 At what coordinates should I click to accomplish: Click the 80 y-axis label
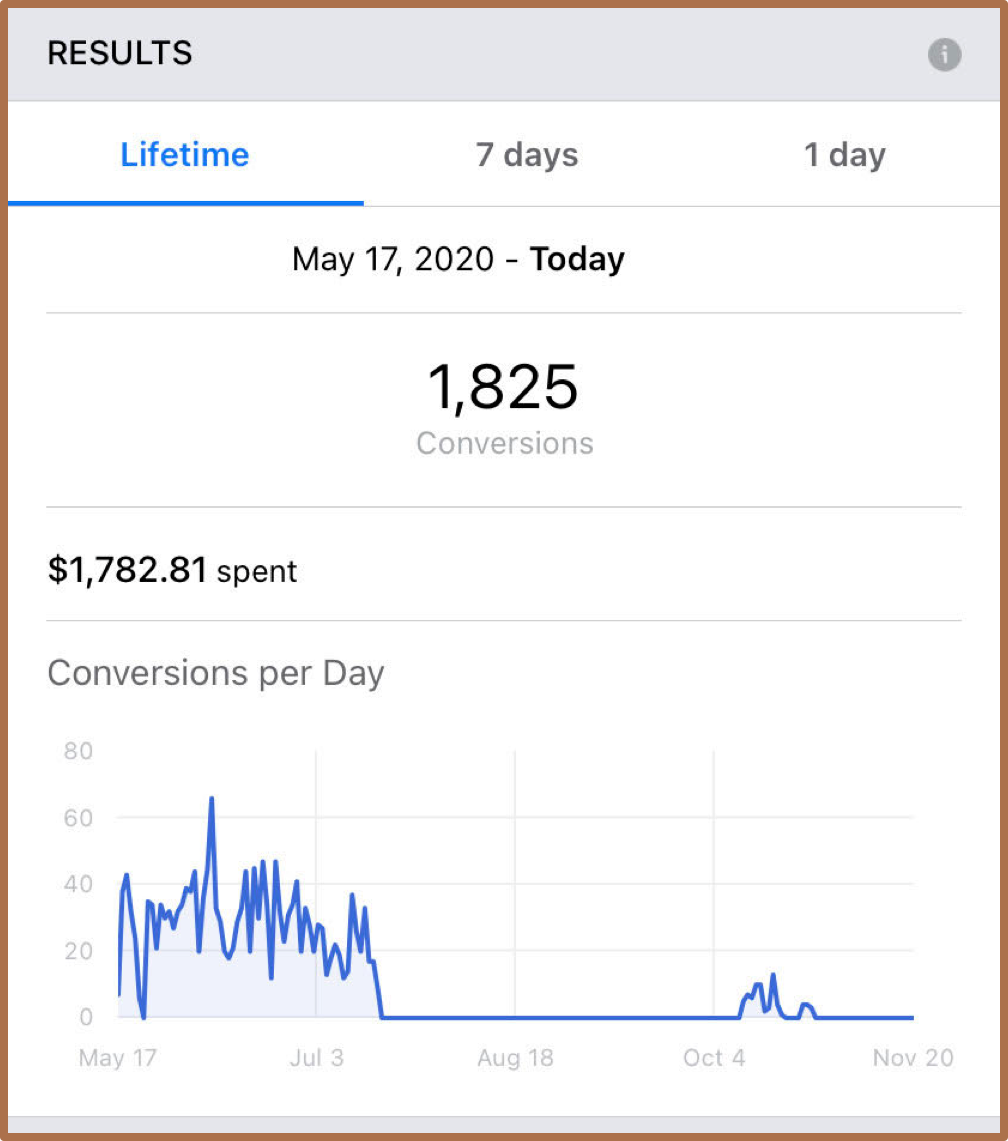[78, 751]
